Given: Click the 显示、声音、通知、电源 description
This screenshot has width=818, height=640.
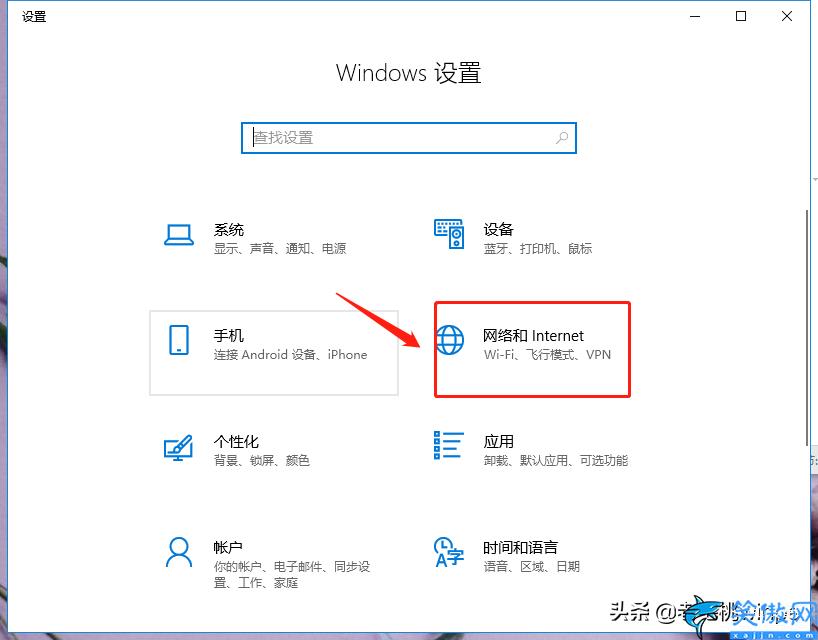Looking at the screenshot, I should pos(280,249).
